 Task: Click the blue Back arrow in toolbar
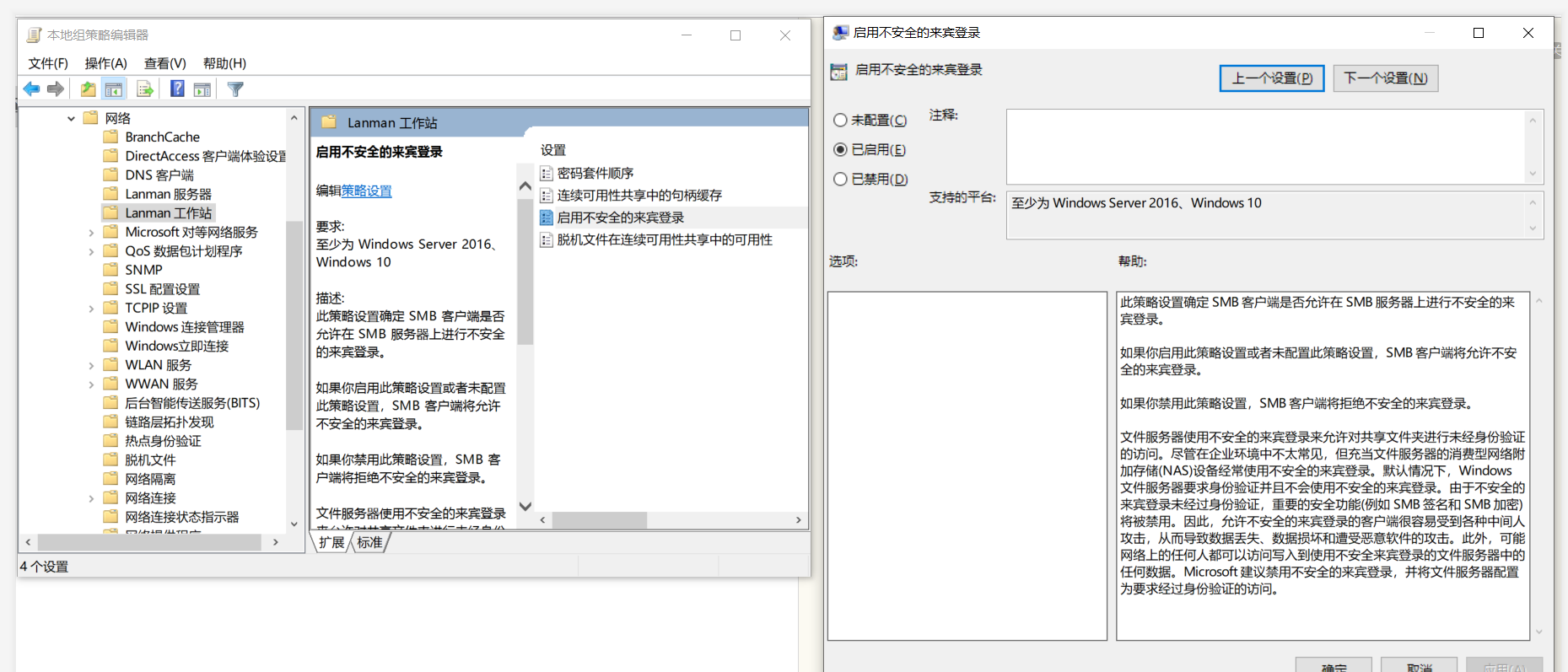(x=31, y=89)
